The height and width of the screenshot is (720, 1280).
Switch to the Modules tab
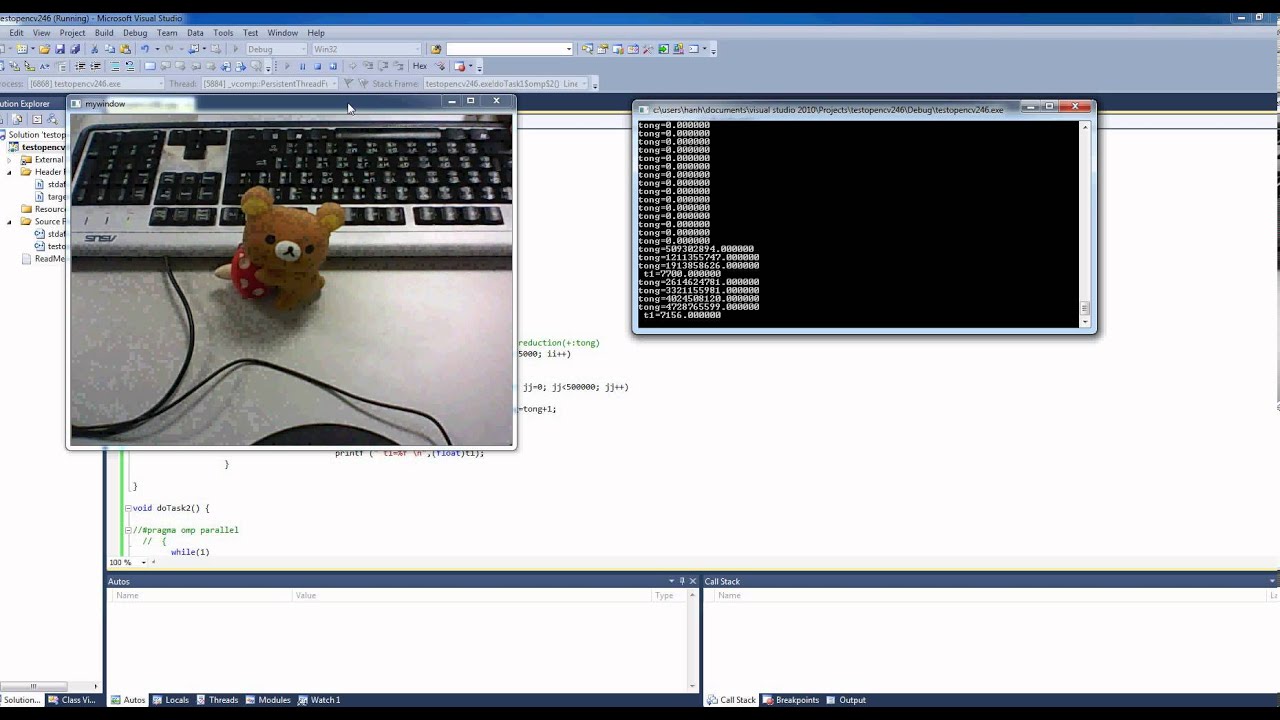click(268, 700)
